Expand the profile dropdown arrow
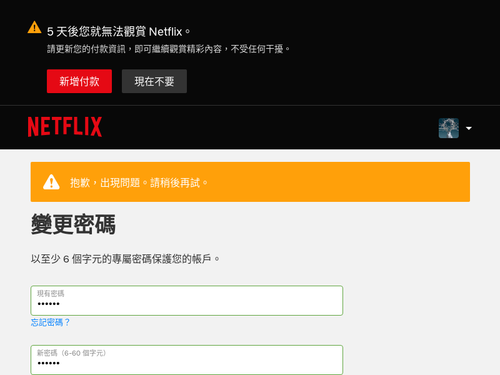This screenshot has width=500, height=375. [469, 128]
